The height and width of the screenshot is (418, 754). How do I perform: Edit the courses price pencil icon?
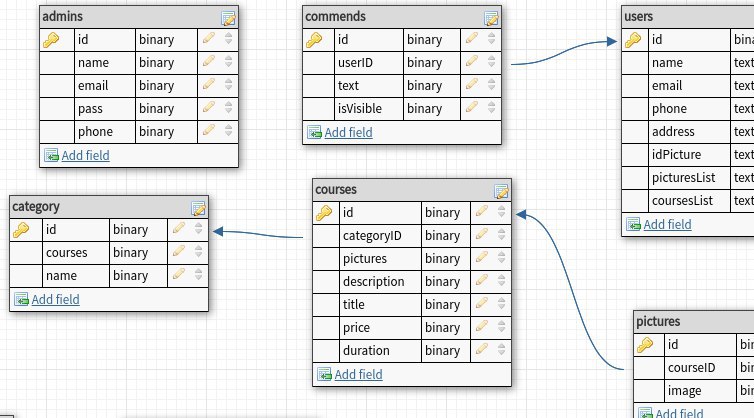click(482, 327)
